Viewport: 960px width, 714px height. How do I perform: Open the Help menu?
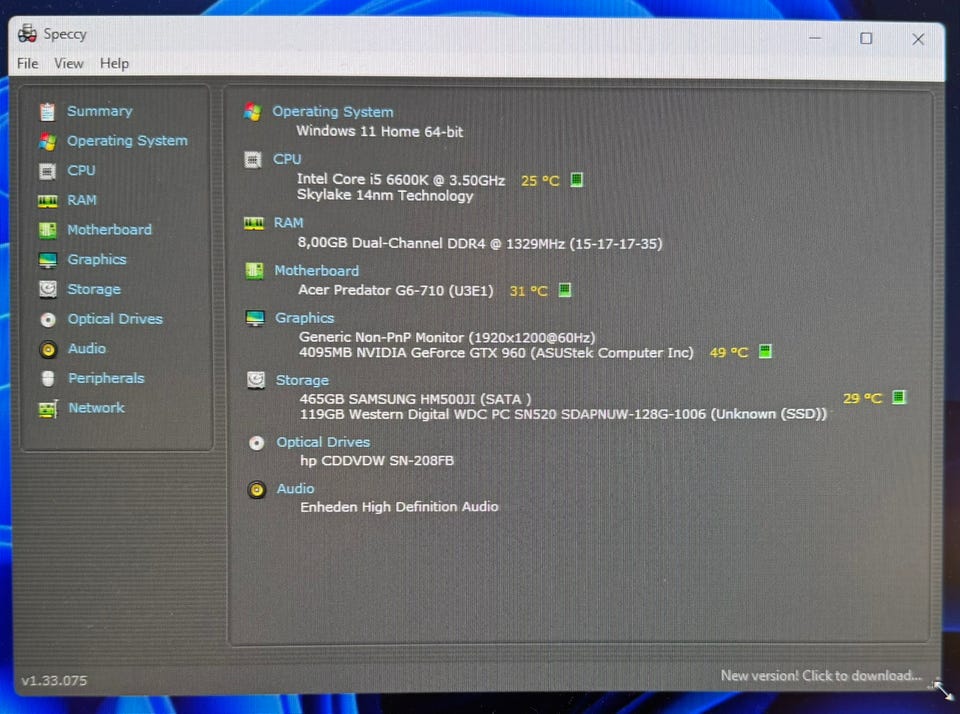pyautogui.click(x=114, y=64)
